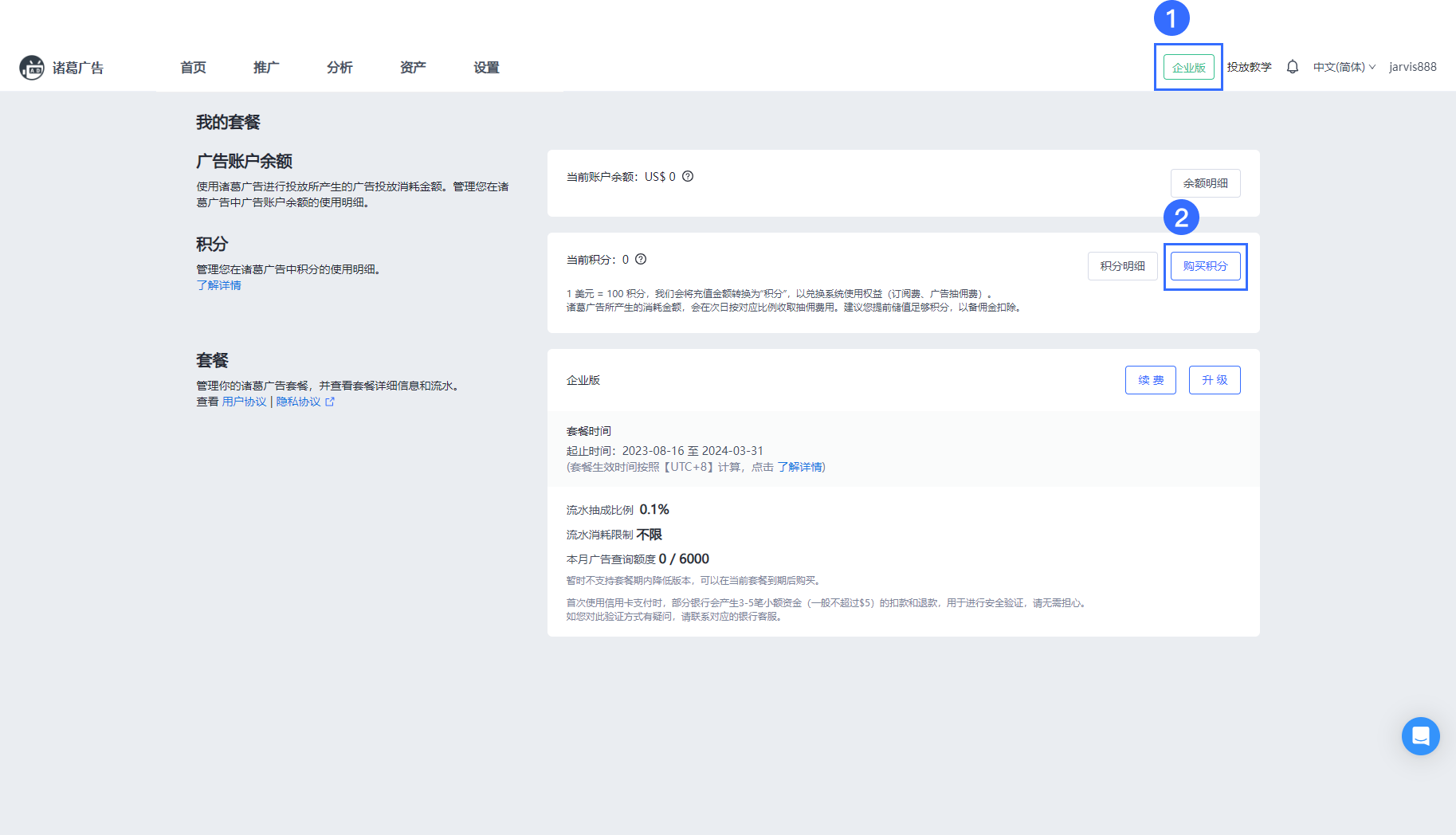
Task: Open the 设置 menu
Action: coord(486,67)
